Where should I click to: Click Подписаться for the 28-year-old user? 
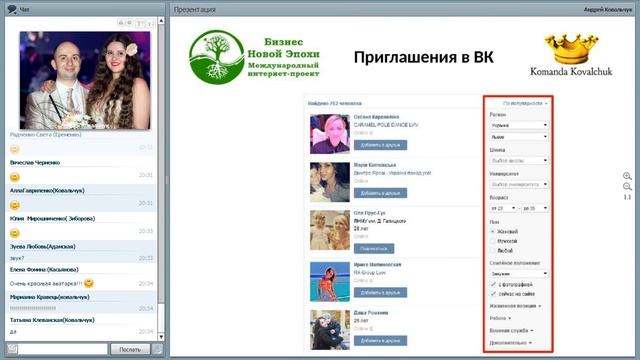[374, 249]
